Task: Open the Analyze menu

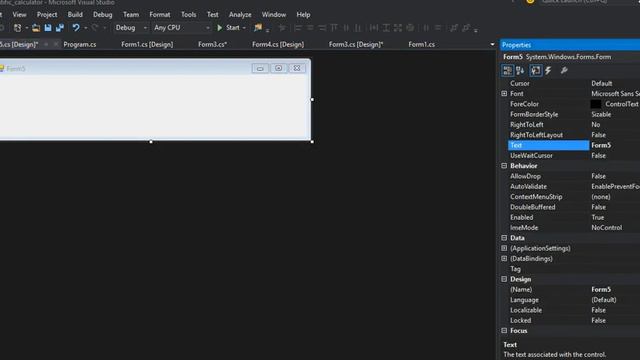Action: [240, 15]
